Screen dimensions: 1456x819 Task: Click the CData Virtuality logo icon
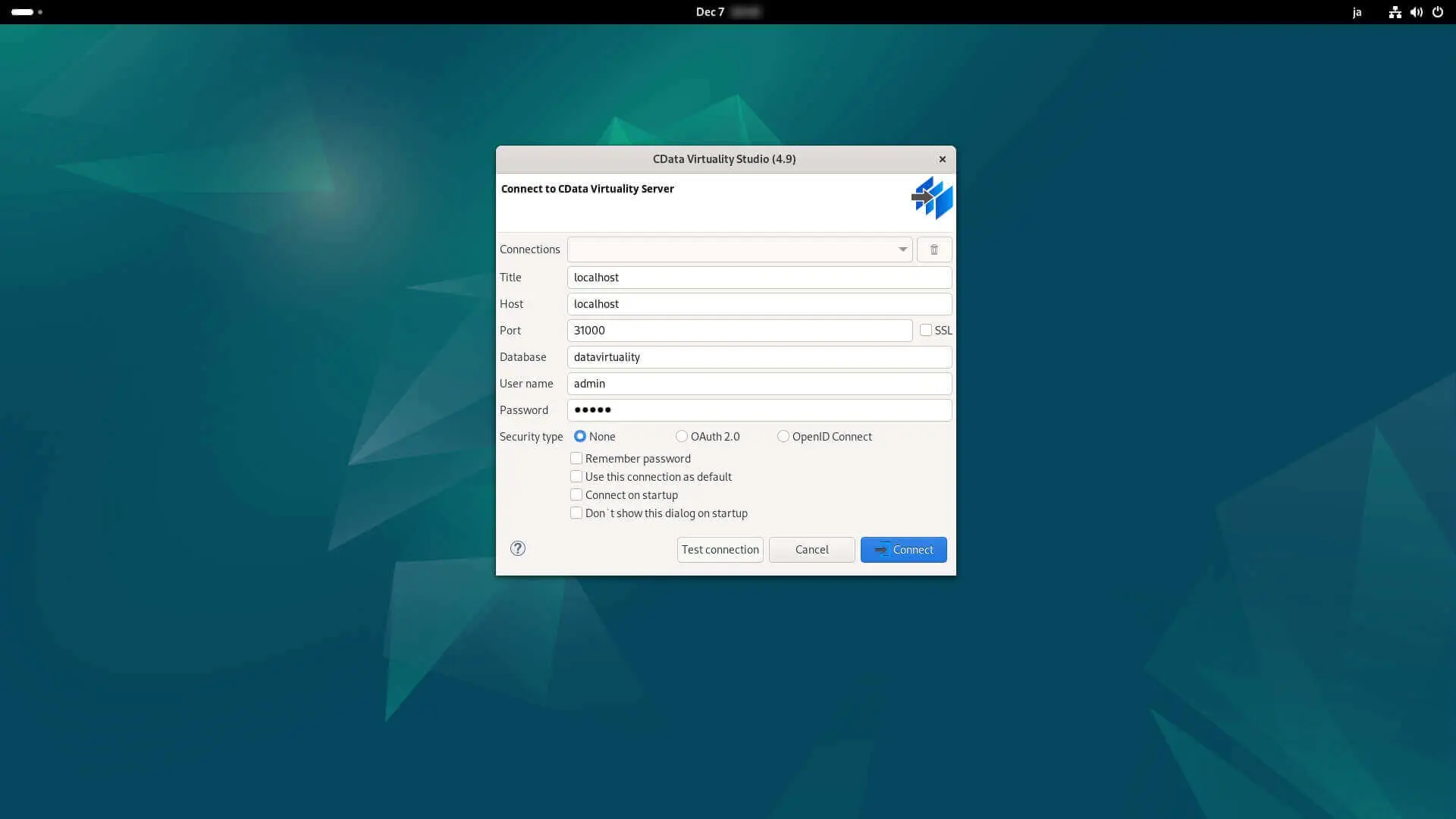click(932, 198)
